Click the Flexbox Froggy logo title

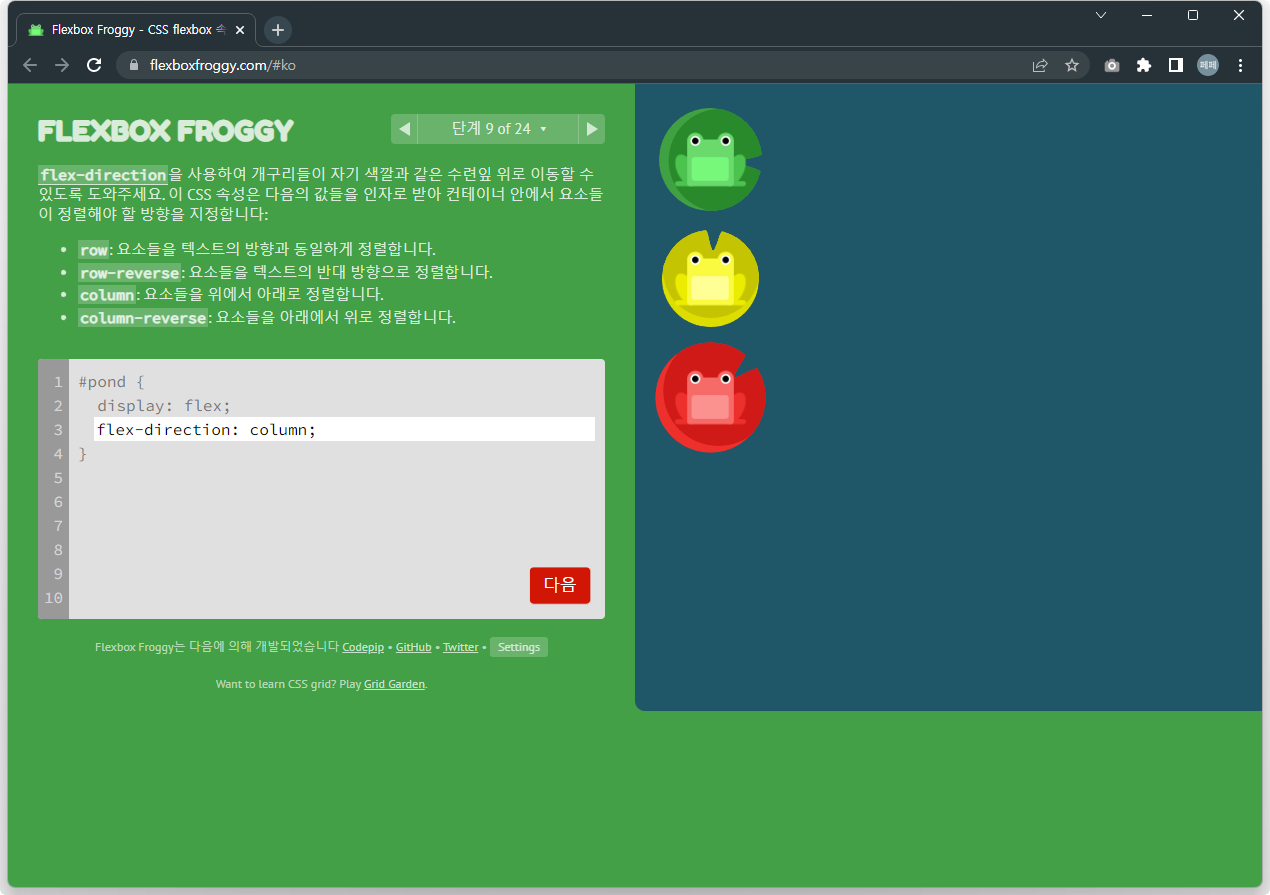pyautogui.click(x=166, y=131)
